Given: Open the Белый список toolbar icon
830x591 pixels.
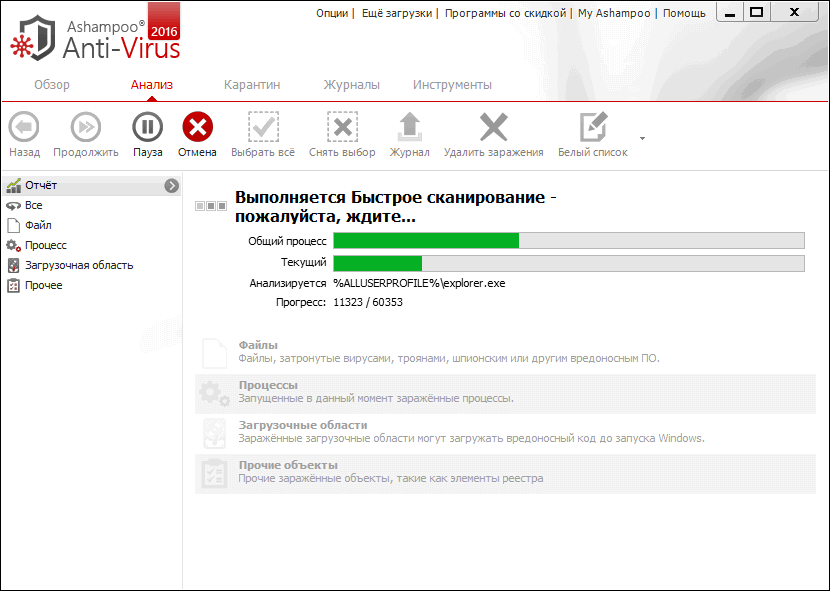Looking at the screenshot, I should click(594, 135).
